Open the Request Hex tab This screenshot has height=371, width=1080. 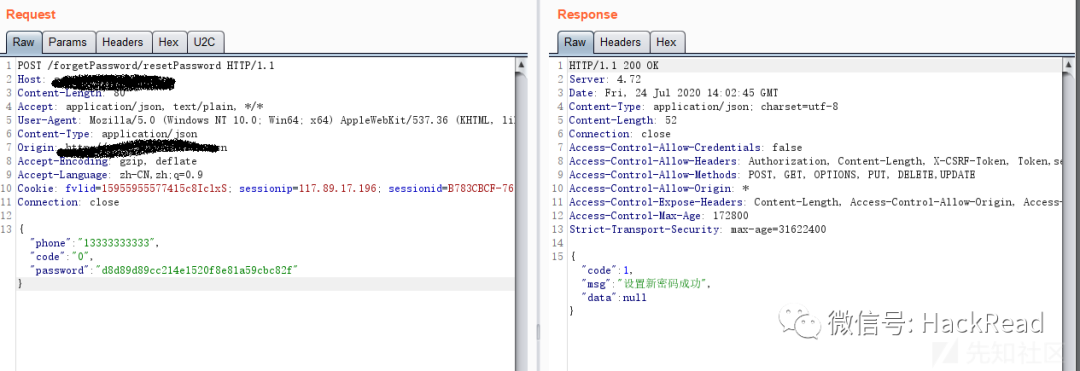click(x=168, y=42)
